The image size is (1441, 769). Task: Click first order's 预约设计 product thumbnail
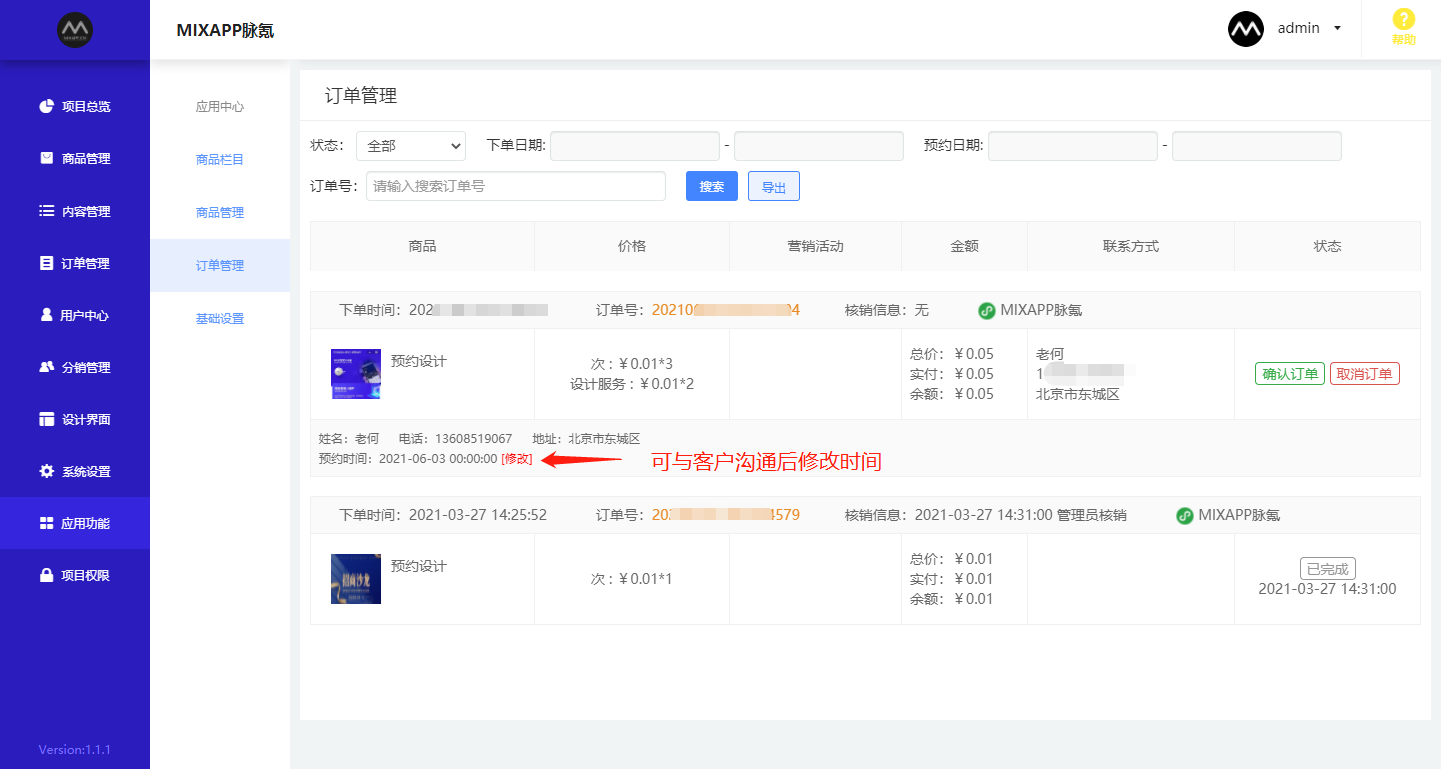pos(356,374)
